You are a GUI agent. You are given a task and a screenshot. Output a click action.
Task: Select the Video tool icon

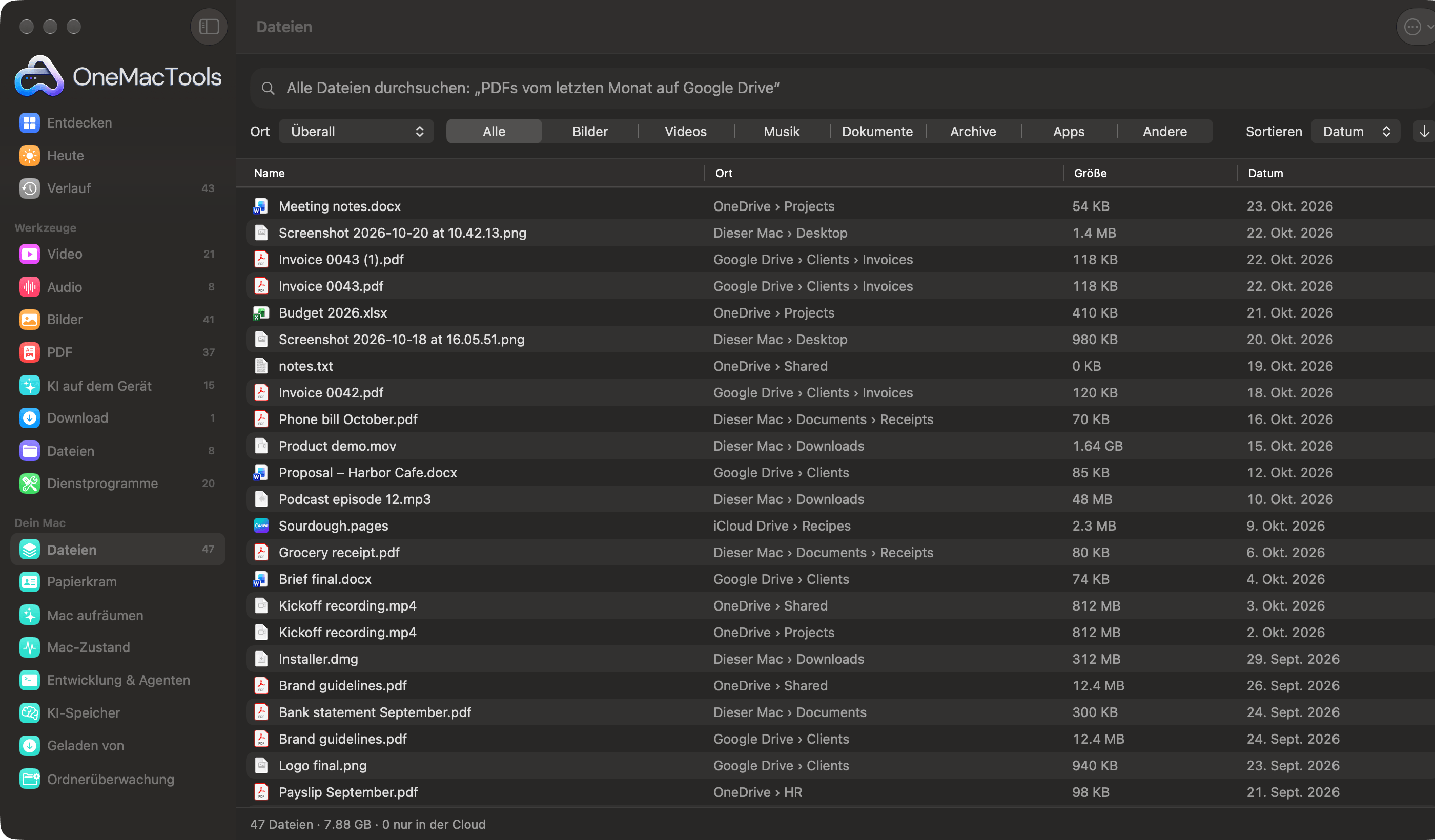click(30, 254)
